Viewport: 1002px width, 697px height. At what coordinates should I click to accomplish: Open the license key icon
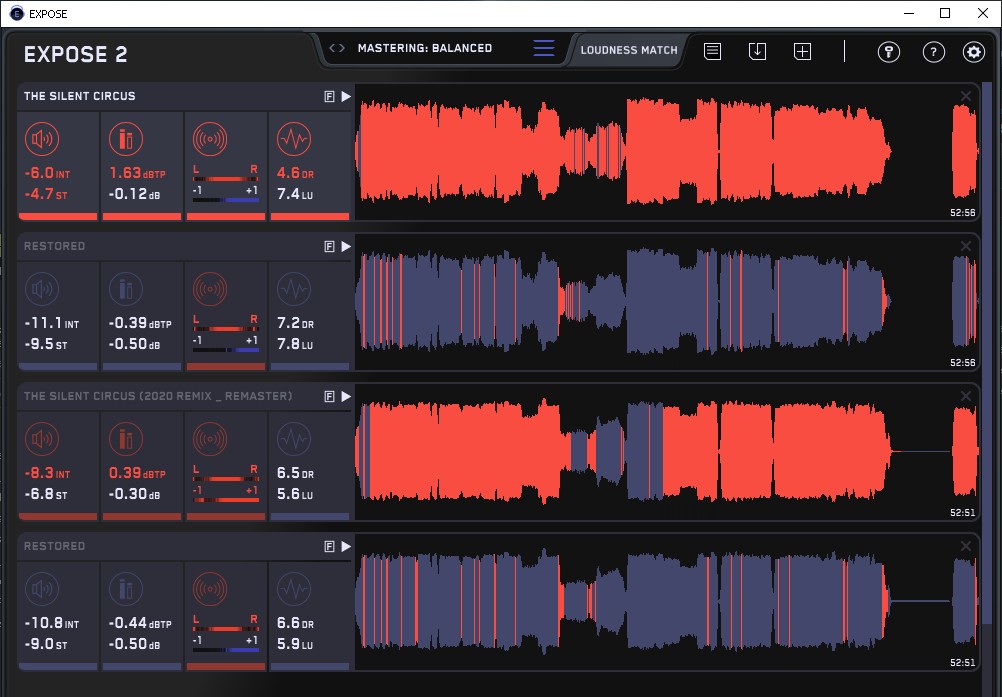[888, 52]
